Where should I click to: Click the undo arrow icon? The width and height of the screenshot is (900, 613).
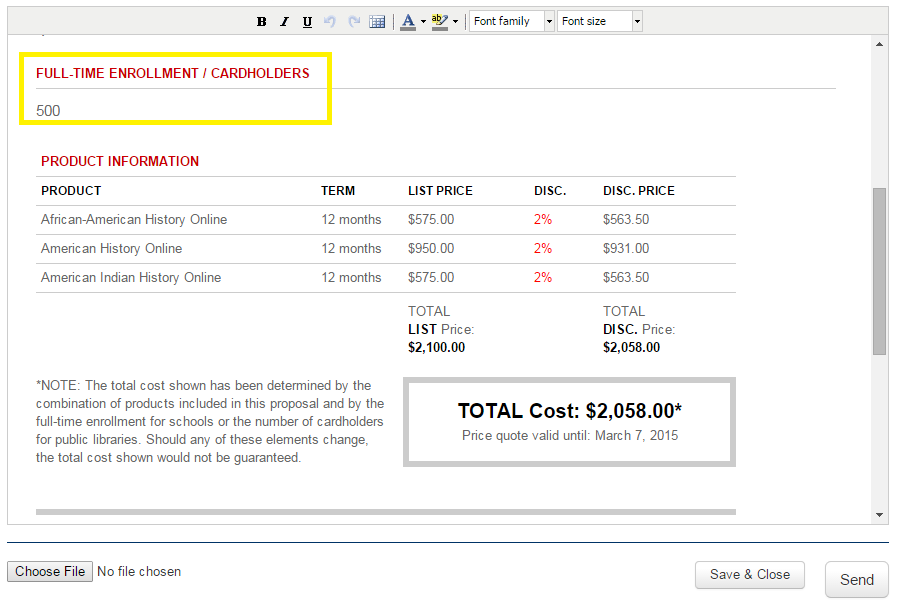[x=330, y=22]
